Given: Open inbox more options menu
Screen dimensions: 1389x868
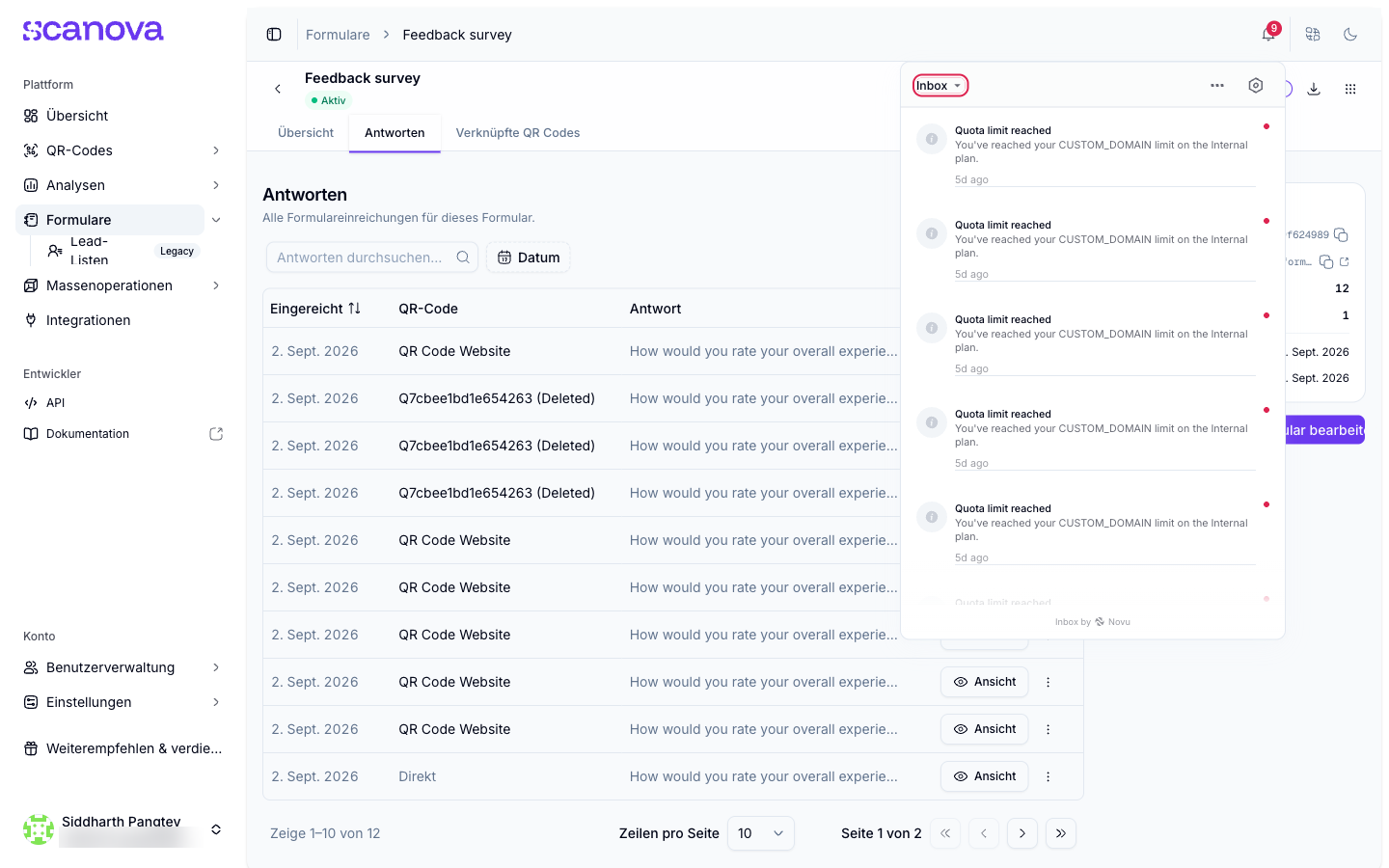Looking at the screenshot, I should tap(1217, 86).
